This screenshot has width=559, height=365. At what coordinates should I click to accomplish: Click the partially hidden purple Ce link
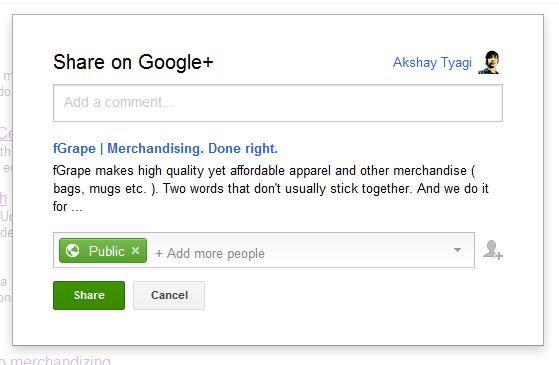pos(6,134)
